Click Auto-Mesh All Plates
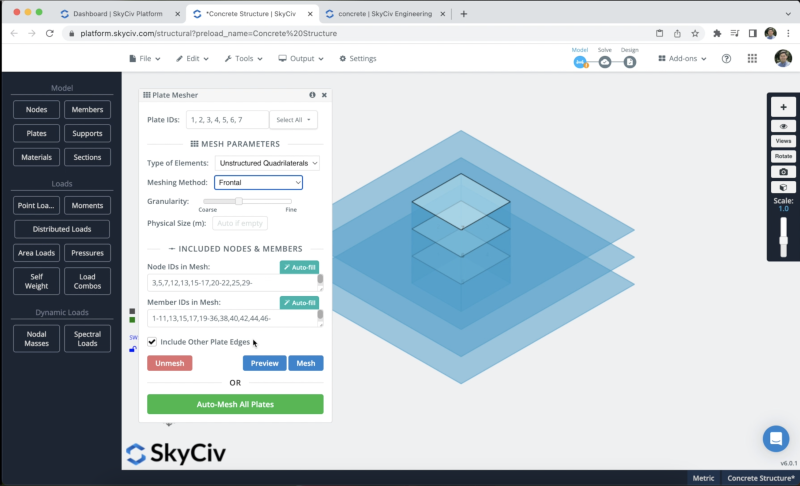Screen dimensions: 800x486 point(235,404)
